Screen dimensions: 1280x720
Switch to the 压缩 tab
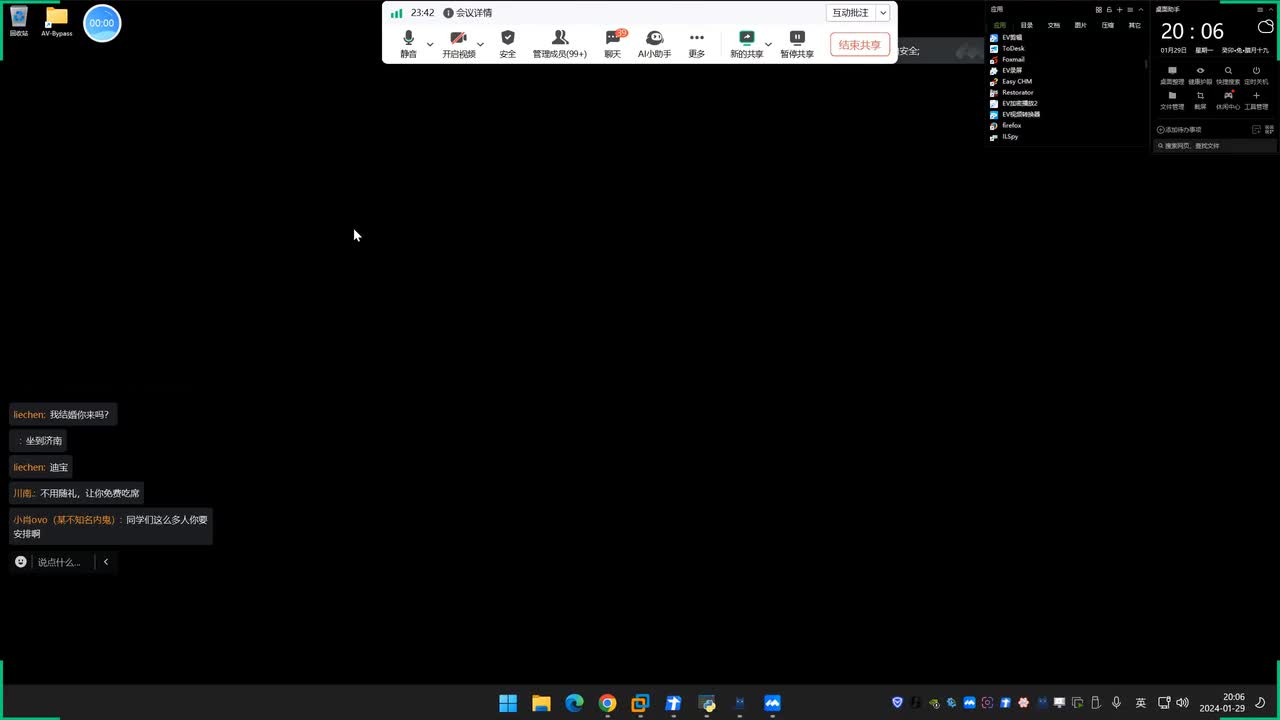1108,25
